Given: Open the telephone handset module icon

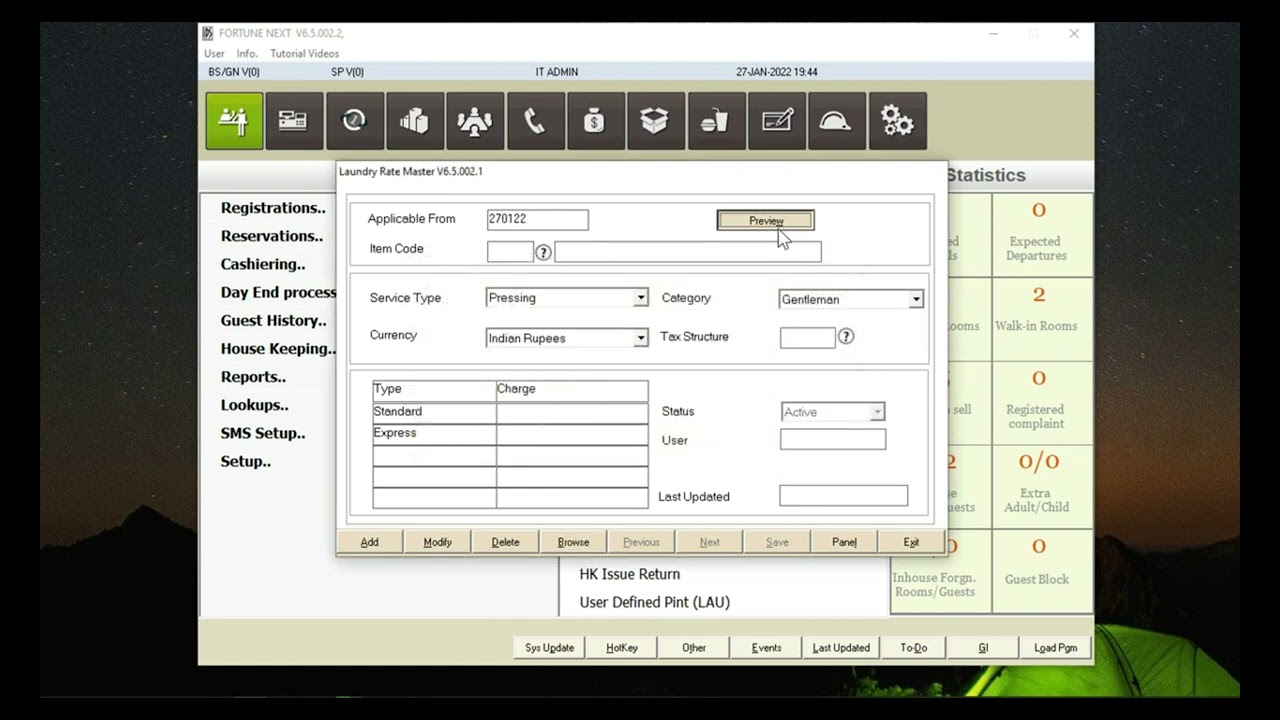Looking at the screenshot, I should tap(535, 121).
